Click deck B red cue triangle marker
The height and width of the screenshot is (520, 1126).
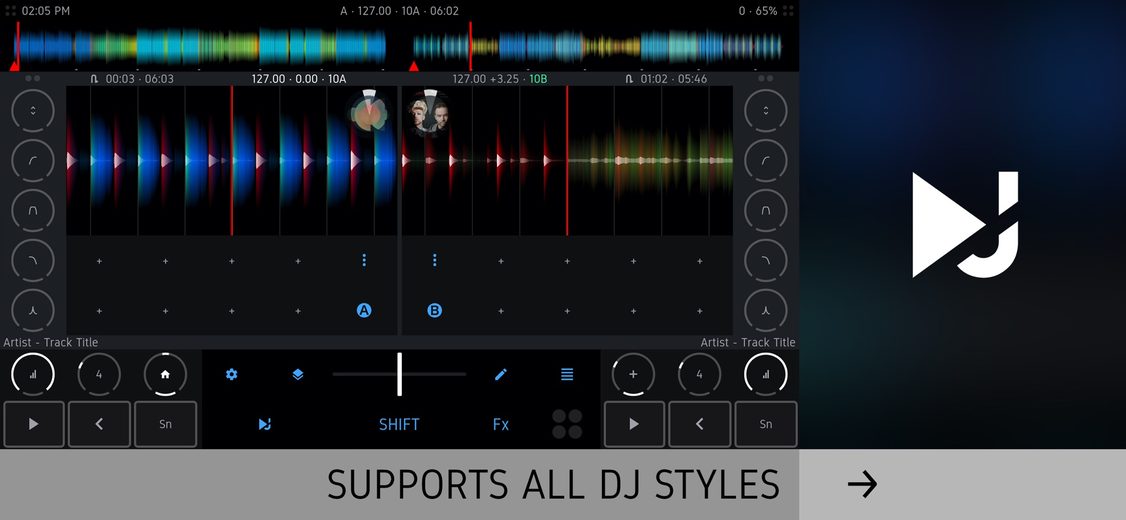click(x=414, y=66)
